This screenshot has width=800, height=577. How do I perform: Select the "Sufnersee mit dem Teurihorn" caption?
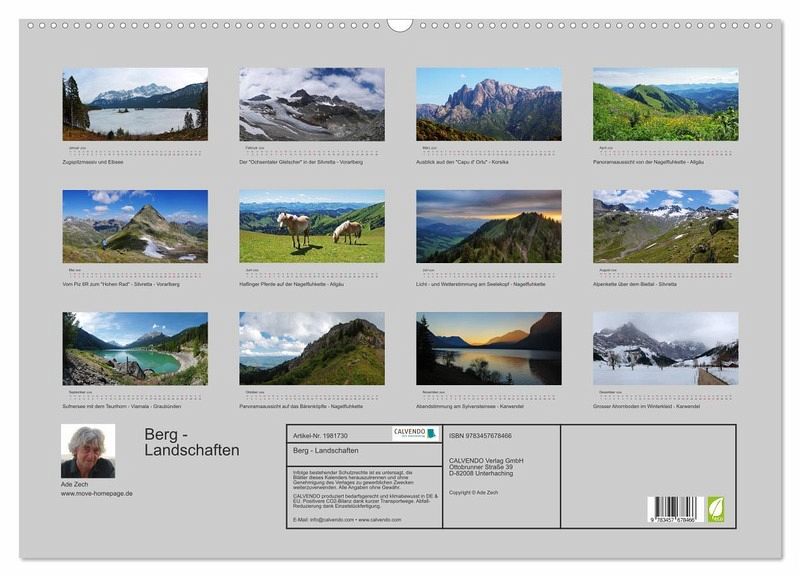point(121,407)
